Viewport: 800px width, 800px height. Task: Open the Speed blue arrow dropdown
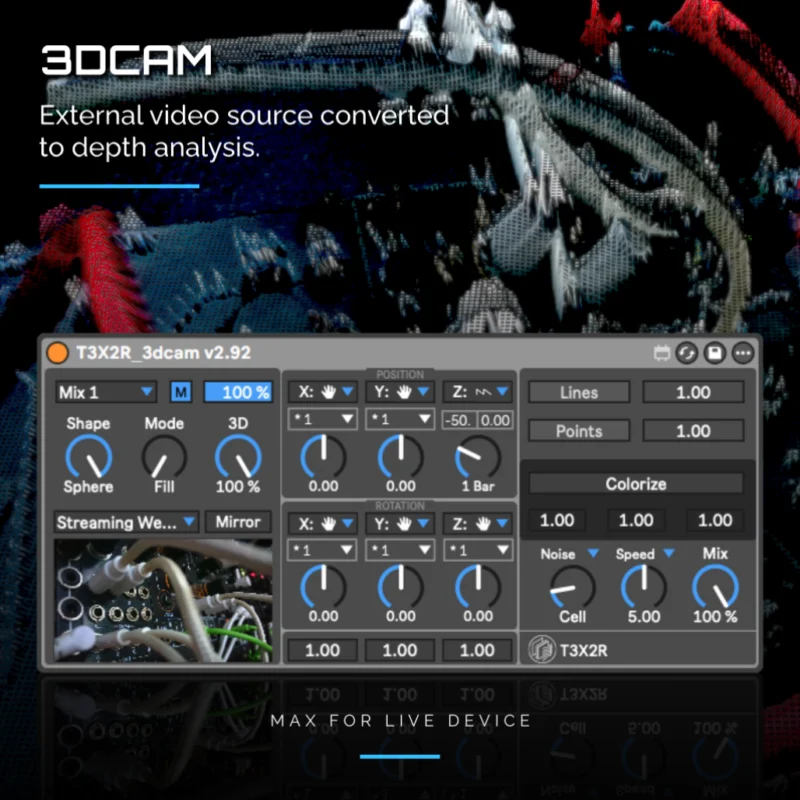pos(669,553)
